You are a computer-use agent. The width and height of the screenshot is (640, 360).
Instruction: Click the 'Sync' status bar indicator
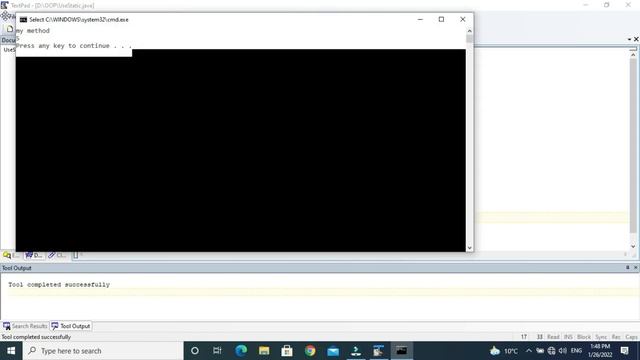click(601, 337)
